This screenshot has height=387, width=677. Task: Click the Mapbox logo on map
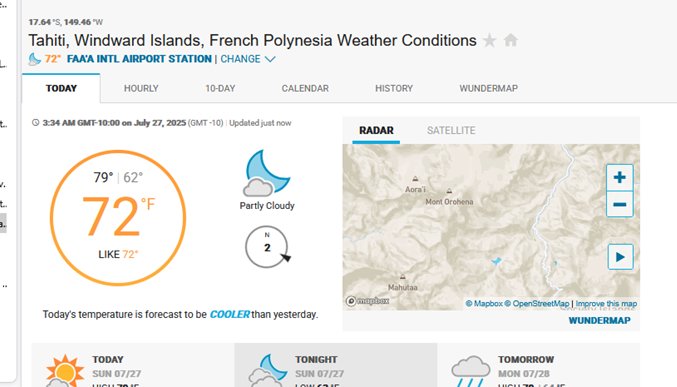367,301
